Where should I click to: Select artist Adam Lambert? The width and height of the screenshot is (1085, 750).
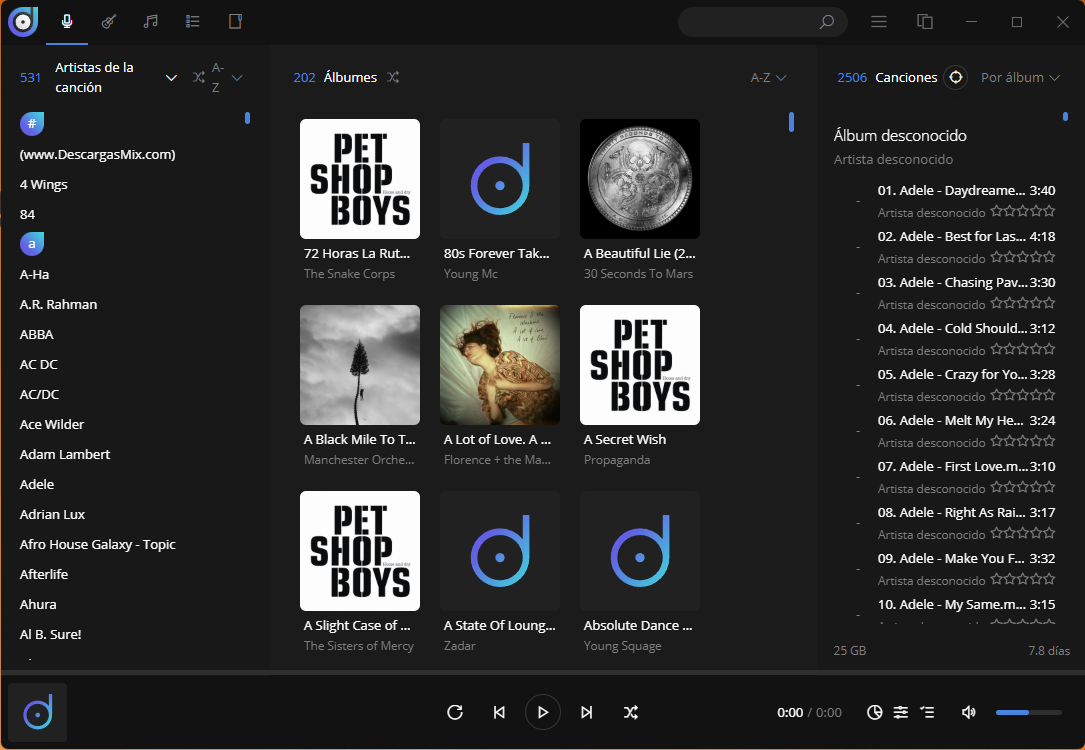point(65,454)
